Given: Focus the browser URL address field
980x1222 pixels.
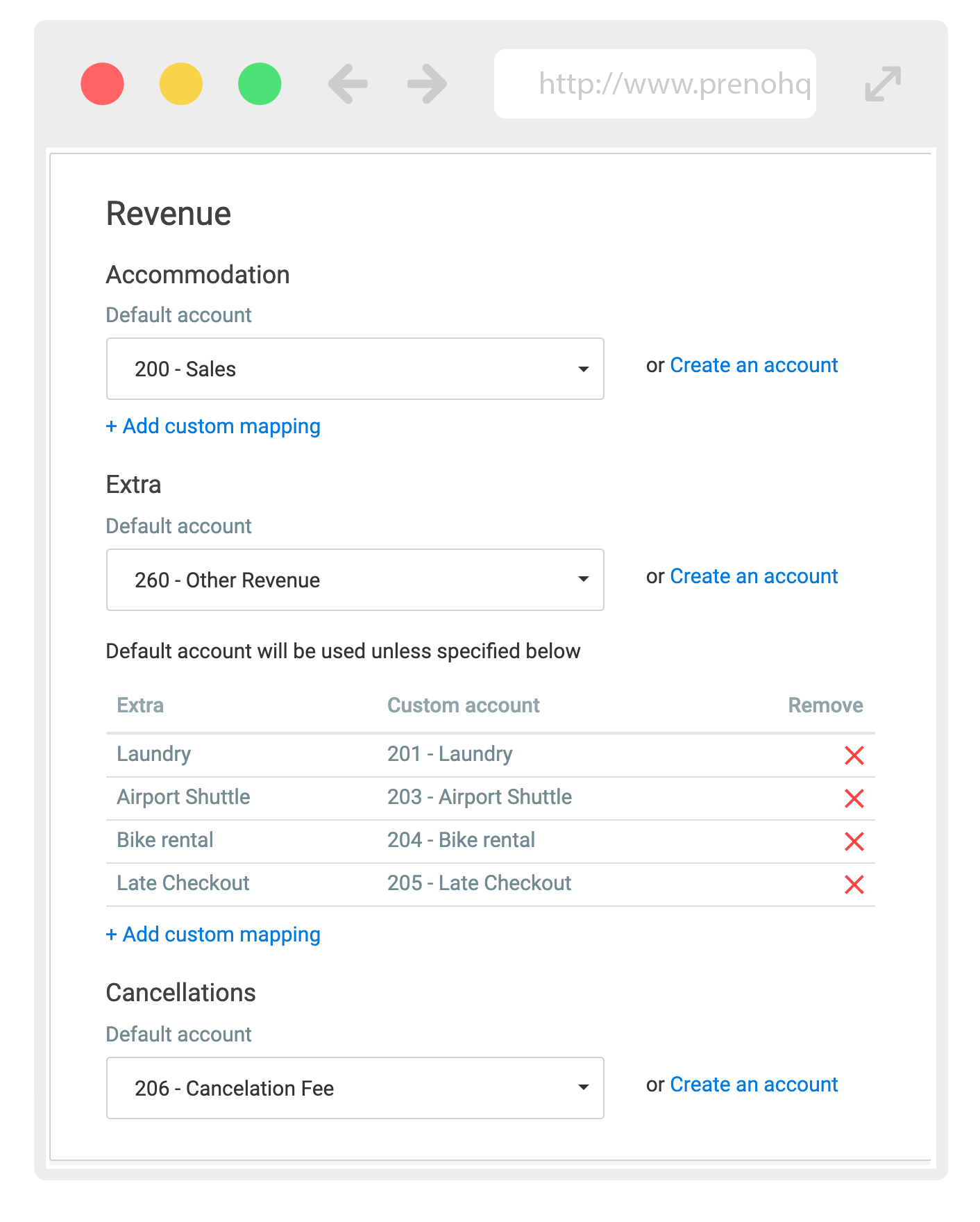Looking at the screenshot, I should pyautogui.click(x=654, y=84).
